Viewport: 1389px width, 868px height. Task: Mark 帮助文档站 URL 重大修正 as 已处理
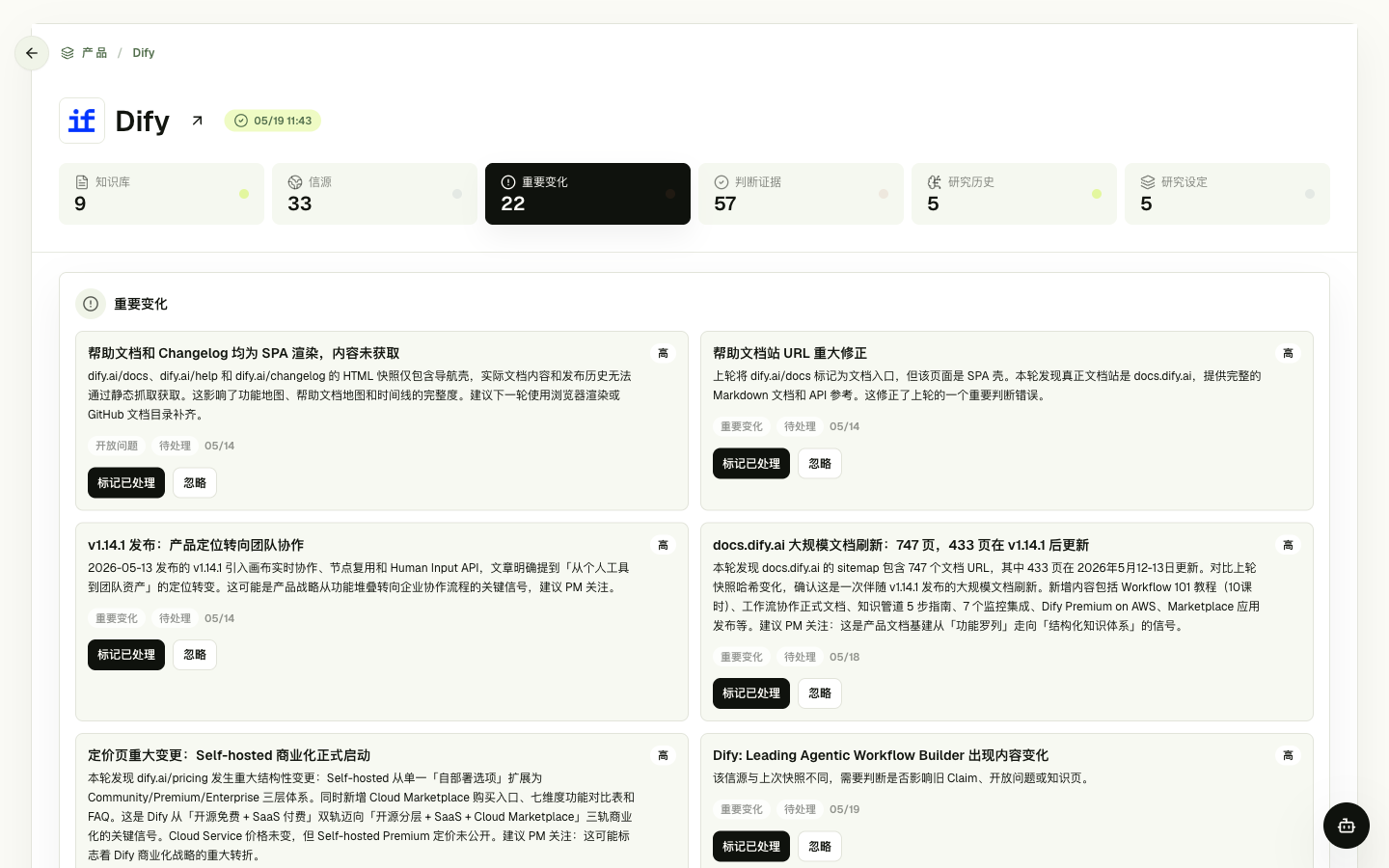pos(751,464)
